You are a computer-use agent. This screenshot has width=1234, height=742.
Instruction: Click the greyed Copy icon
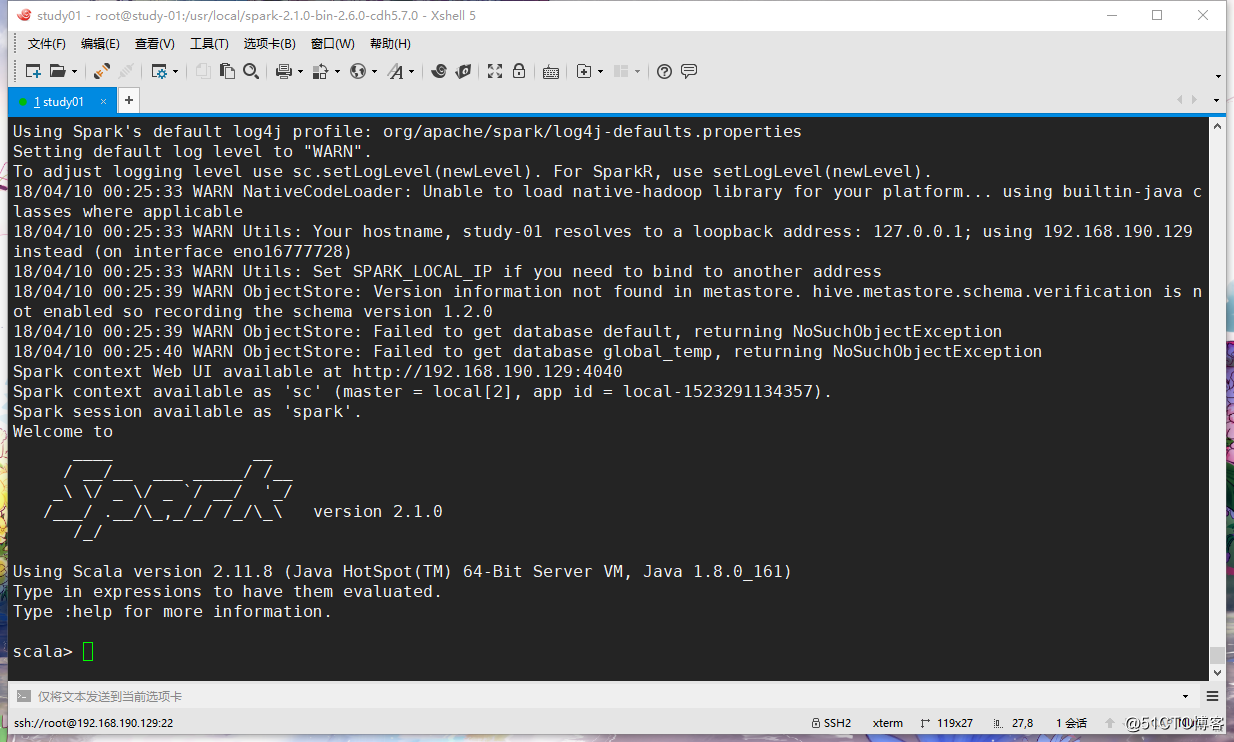coord(203,71)
